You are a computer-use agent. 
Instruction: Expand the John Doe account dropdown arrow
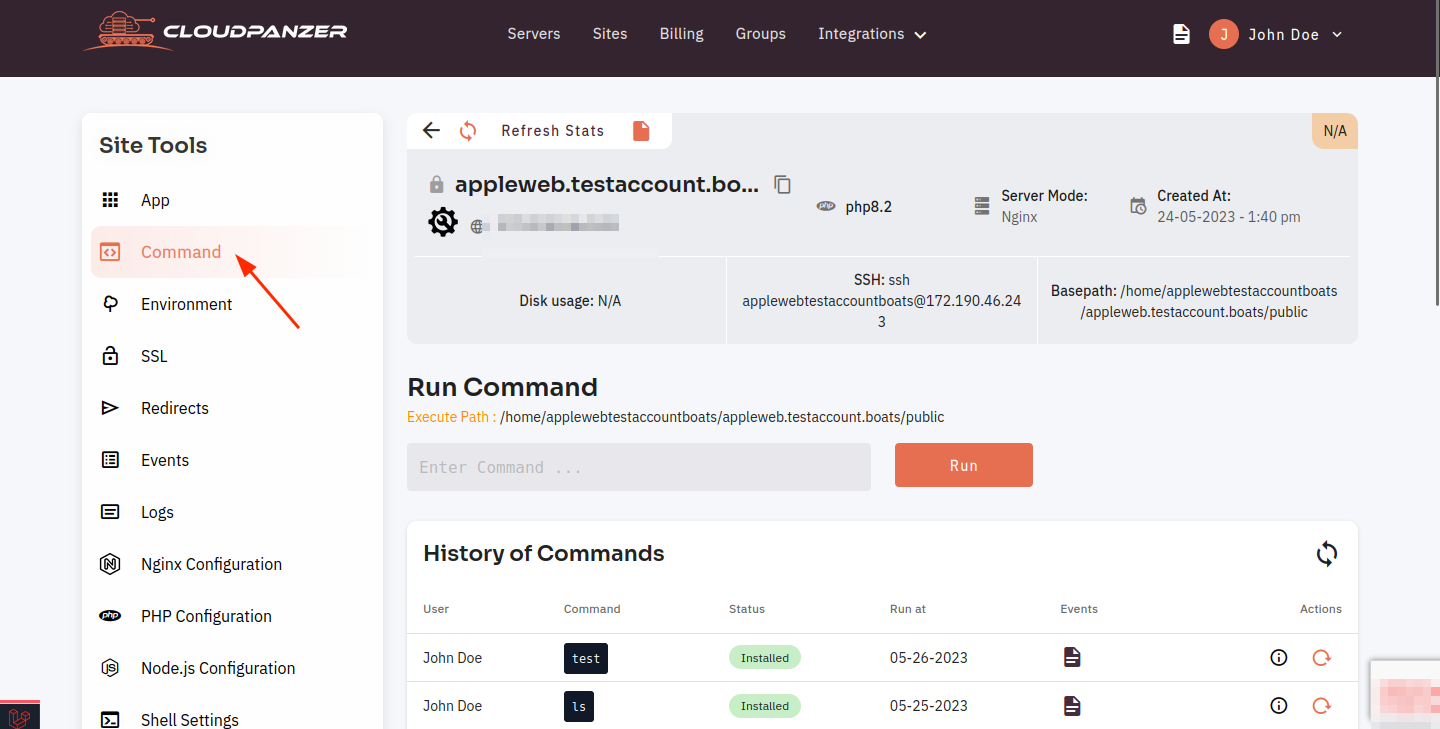1337,35
